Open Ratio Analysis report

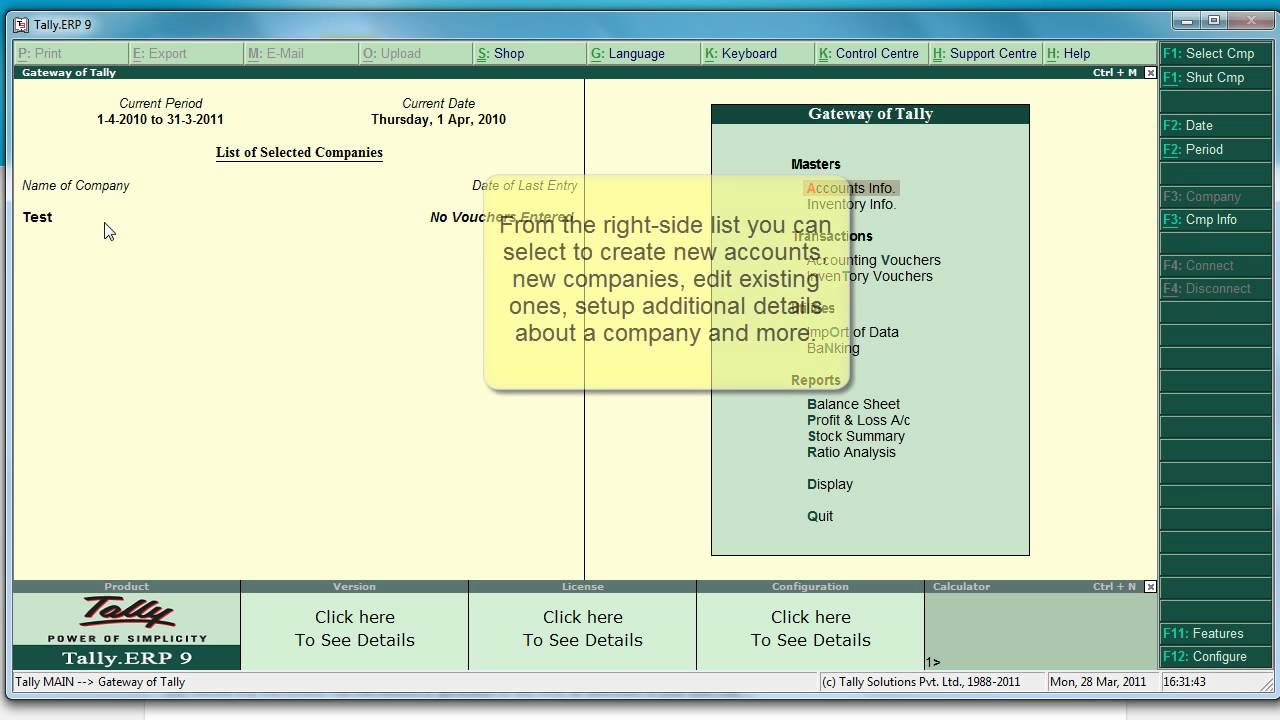click(852, 452)
